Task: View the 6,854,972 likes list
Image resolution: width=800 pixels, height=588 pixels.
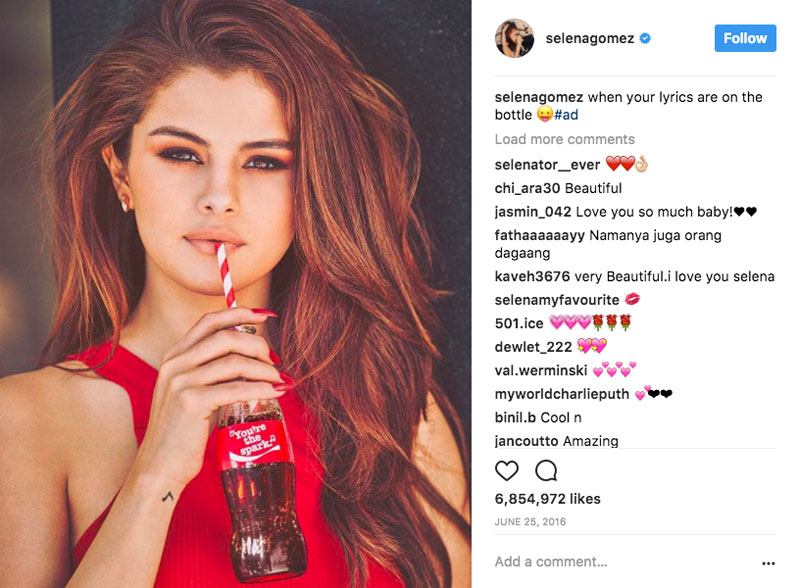Action: 547,499
